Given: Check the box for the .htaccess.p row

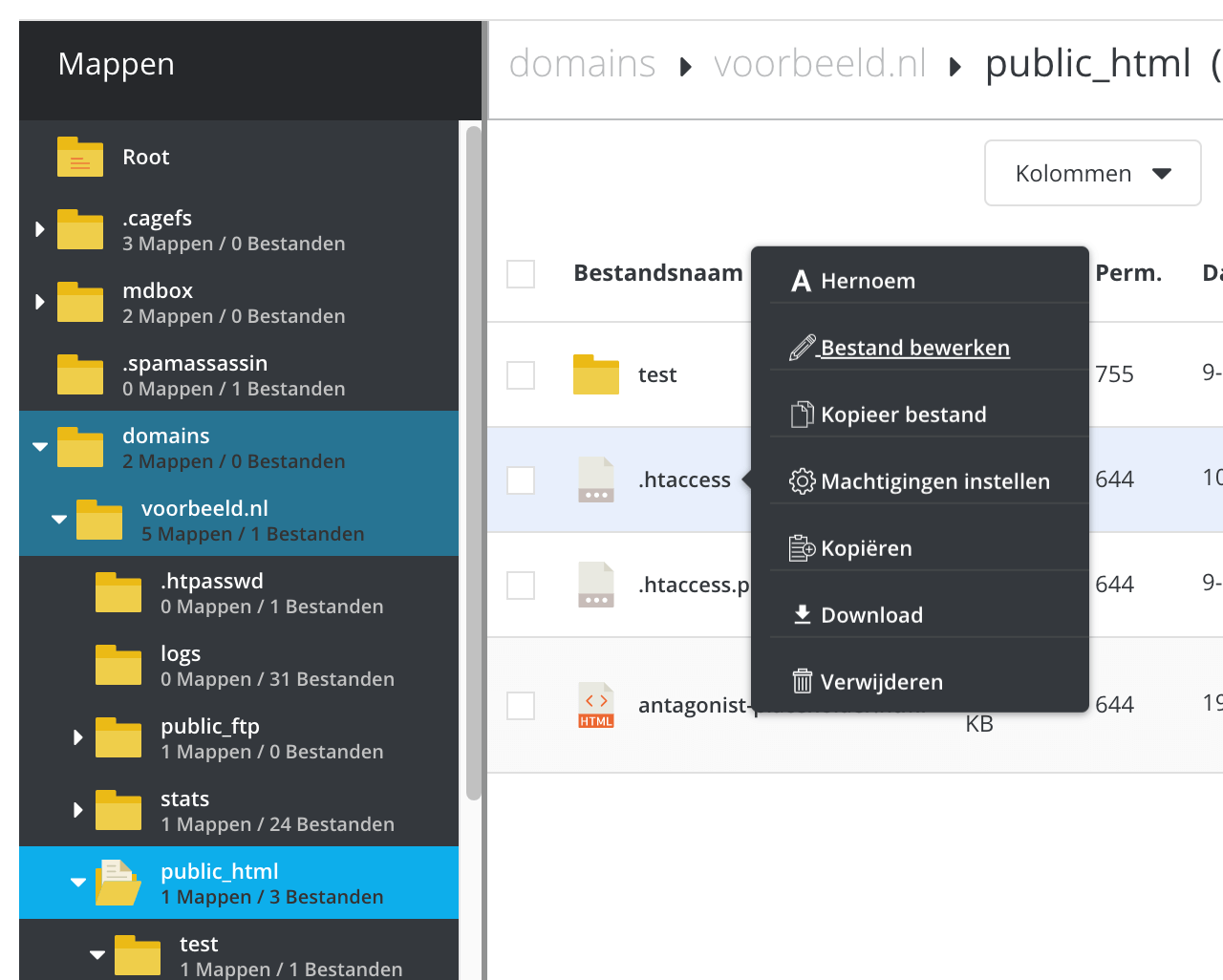Looking at the screenshot, I should pyautogui.click(x=521, y=586).
